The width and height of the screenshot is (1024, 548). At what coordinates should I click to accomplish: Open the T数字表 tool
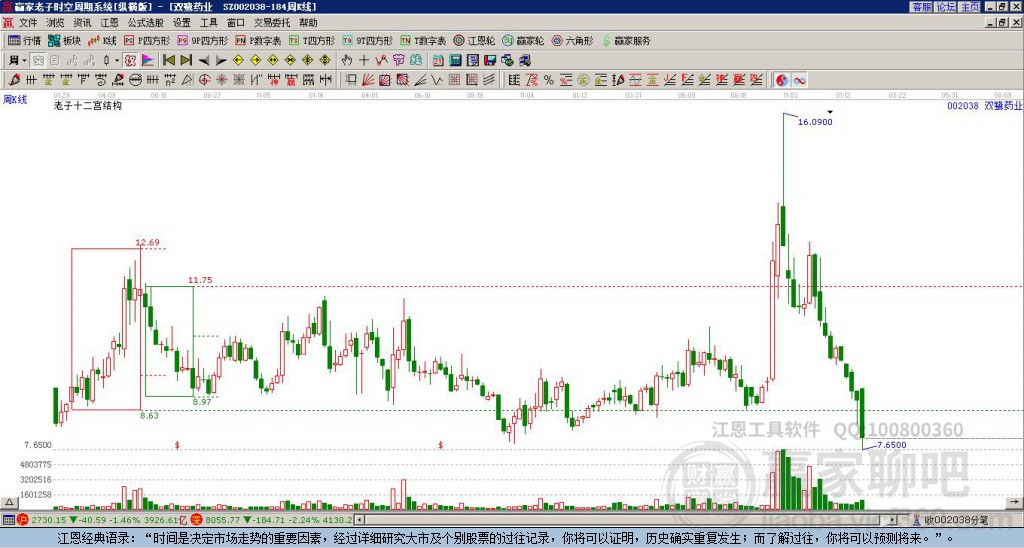point(423,40)
